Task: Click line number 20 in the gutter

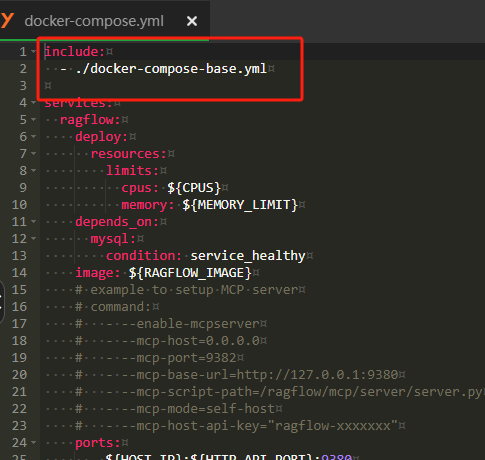Action: (x=19, y=375)
